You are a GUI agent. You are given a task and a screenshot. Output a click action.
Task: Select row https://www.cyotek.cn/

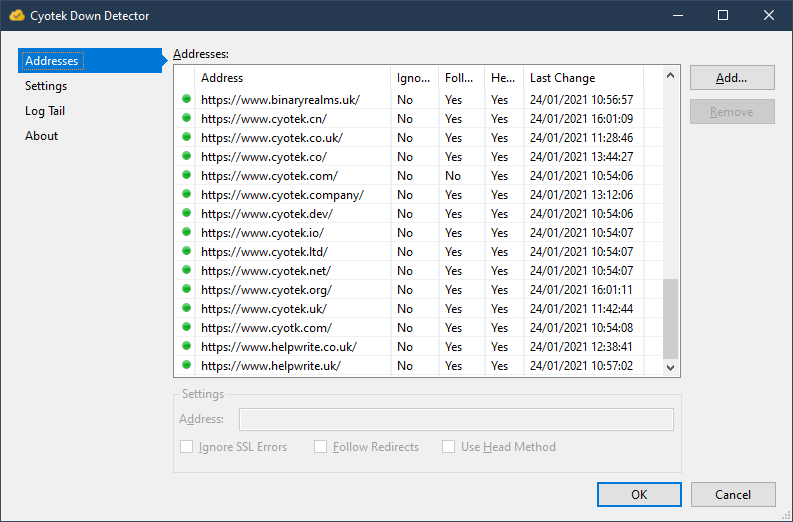[419, 119]
